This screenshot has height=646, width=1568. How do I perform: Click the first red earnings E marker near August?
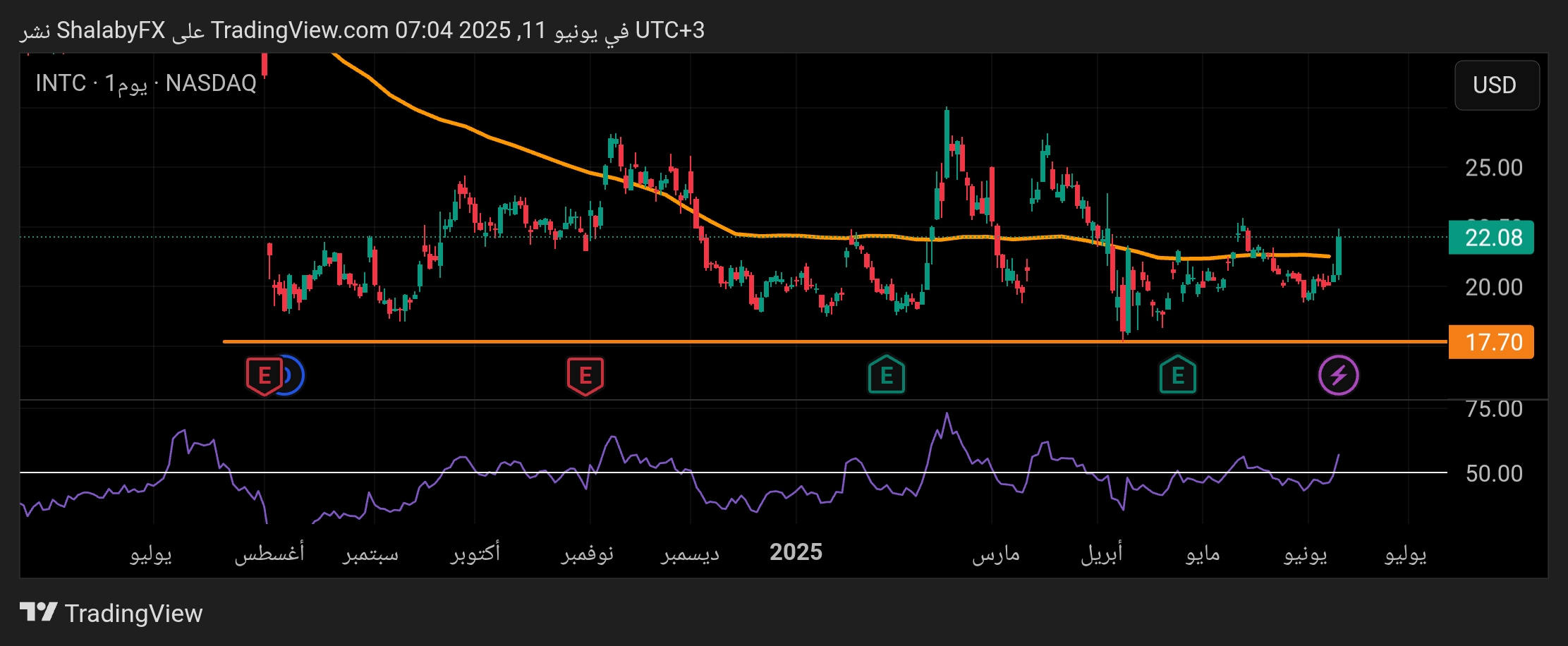[264, 375]
